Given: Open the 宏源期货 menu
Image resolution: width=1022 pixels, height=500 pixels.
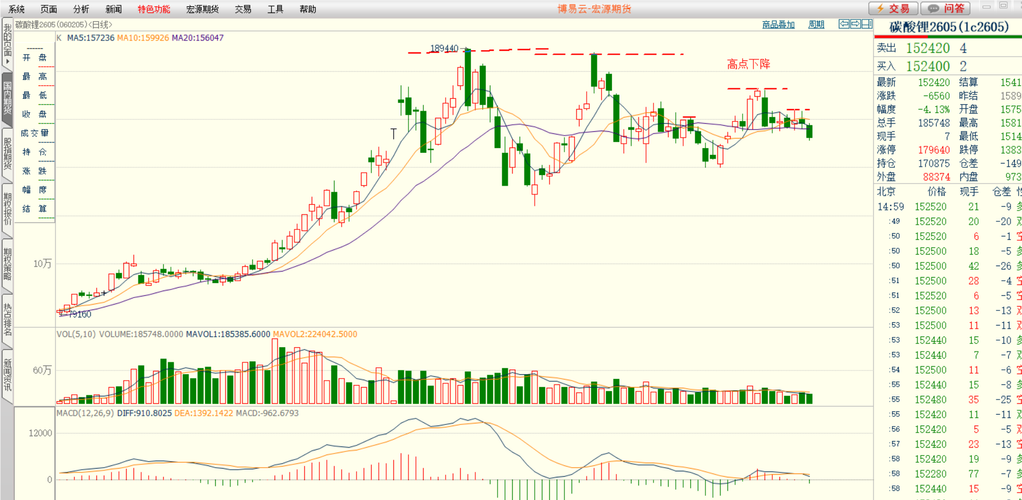Looking at the screenshot, I should pos(203,9).
